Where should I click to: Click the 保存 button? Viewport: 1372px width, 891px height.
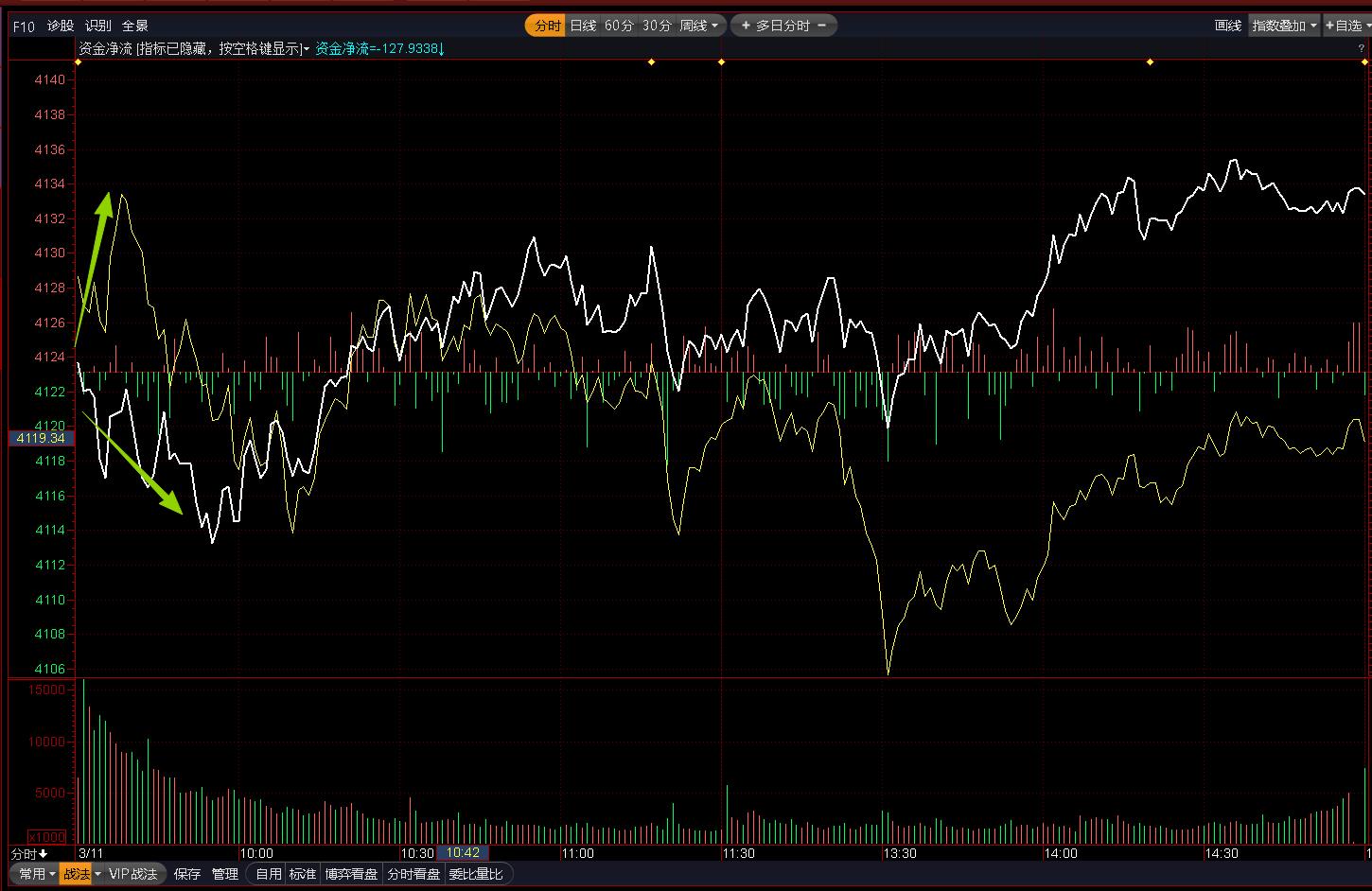point(187,874)
